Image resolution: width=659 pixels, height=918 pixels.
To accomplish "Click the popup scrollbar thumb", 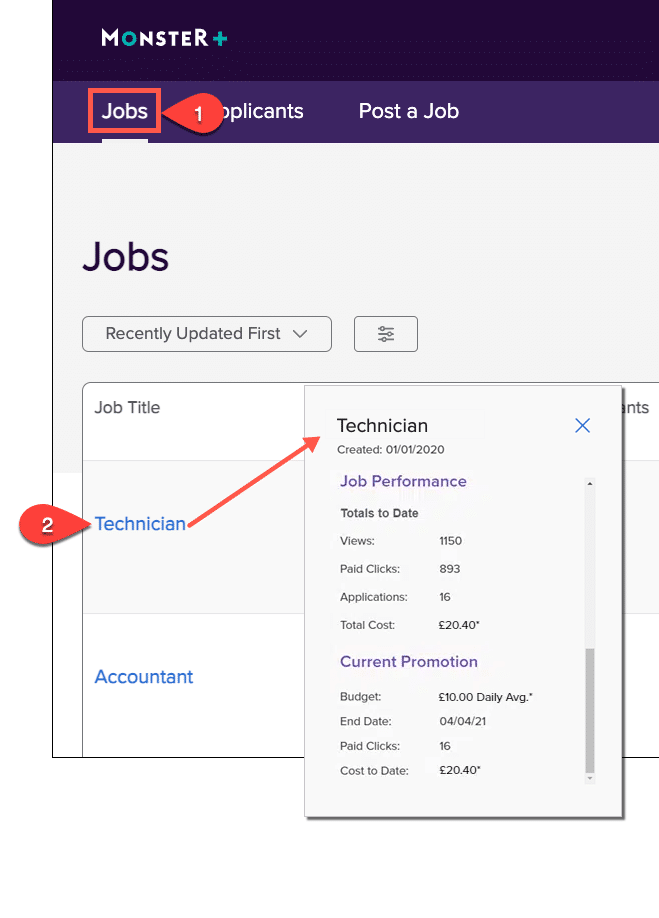I will click(x=590, y=711).
